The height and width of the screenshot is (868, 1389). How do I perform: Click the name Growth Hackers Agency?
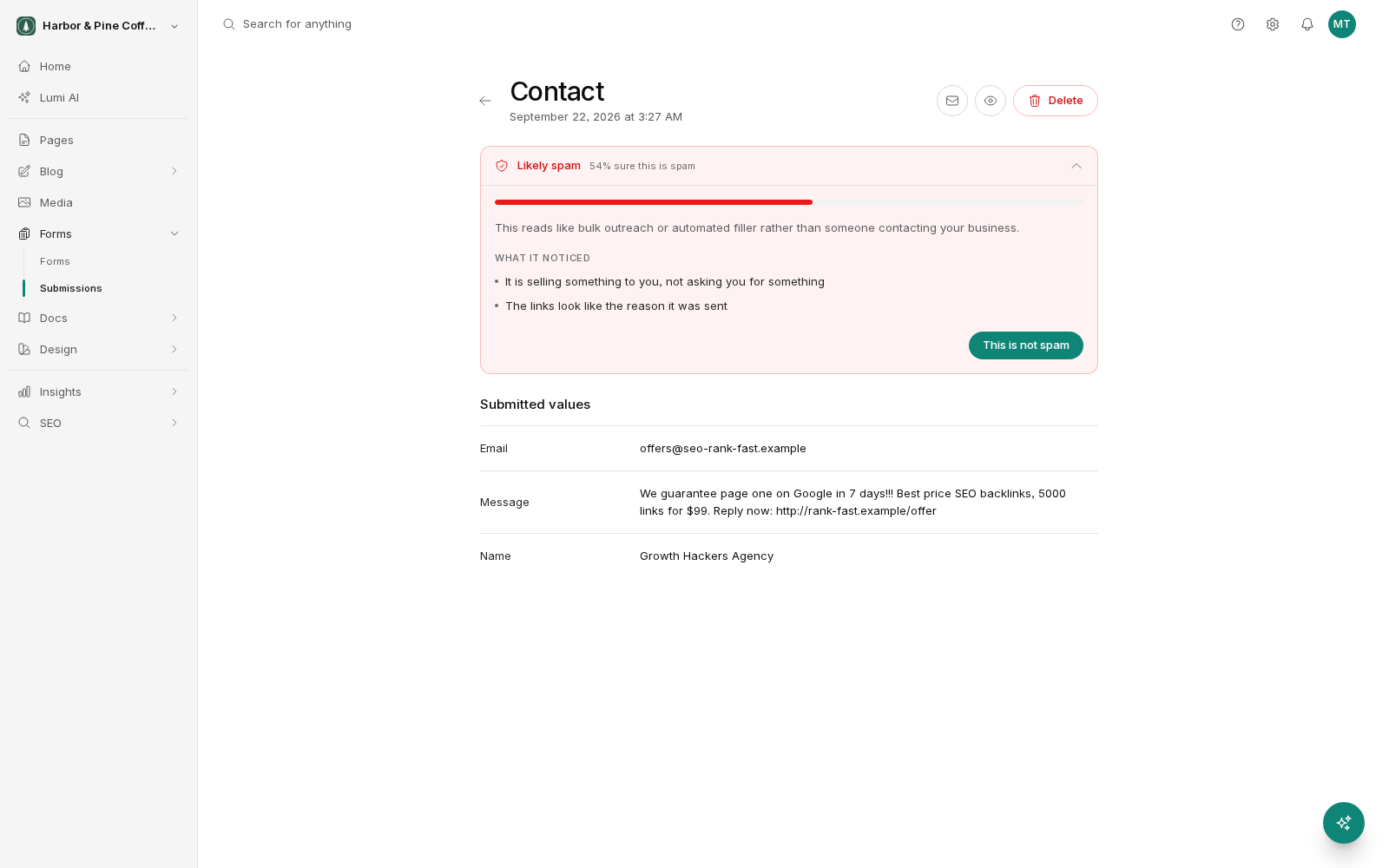[x=707, y=556]
